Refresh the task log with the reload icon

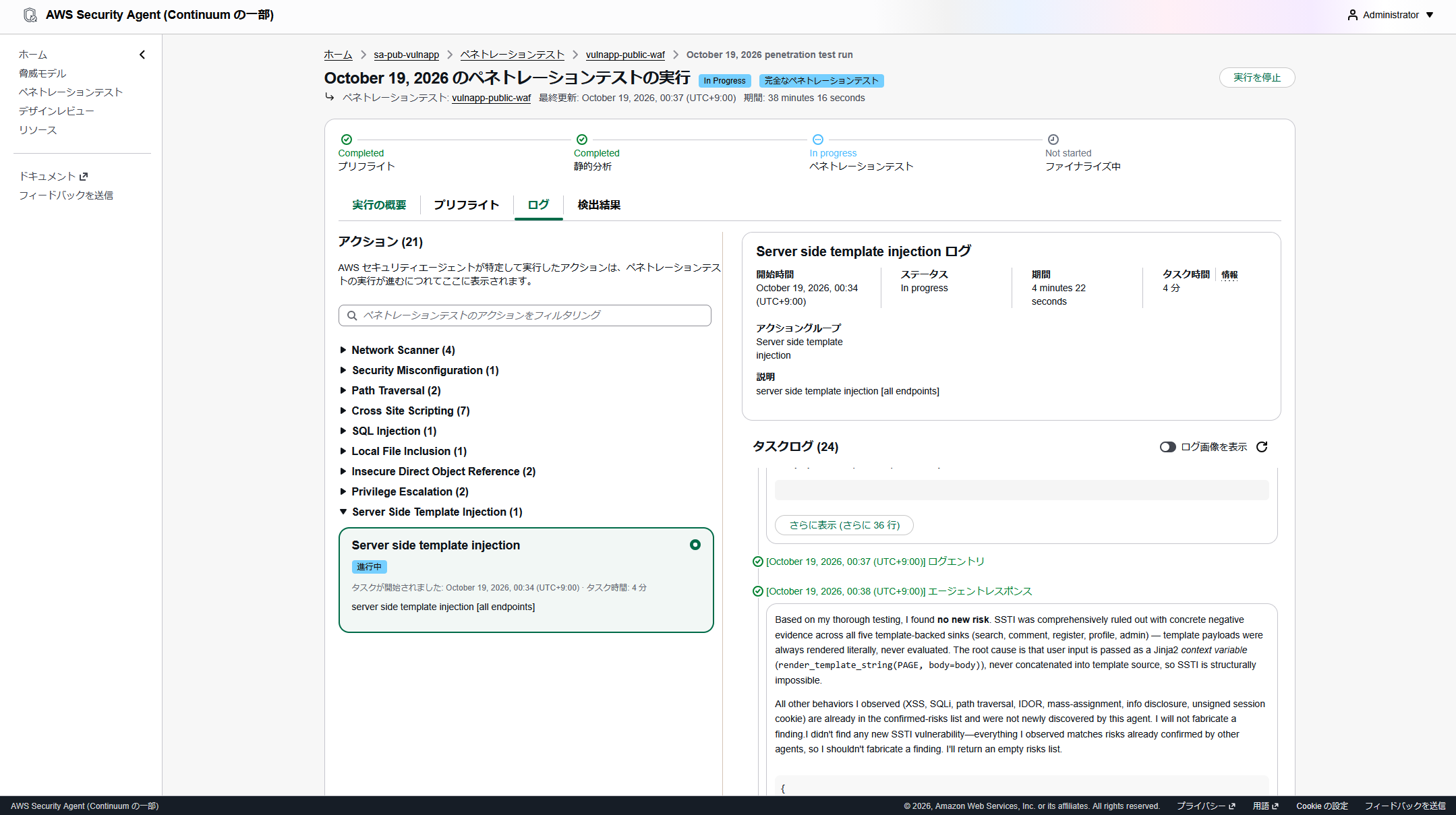tap(1262, 447)
